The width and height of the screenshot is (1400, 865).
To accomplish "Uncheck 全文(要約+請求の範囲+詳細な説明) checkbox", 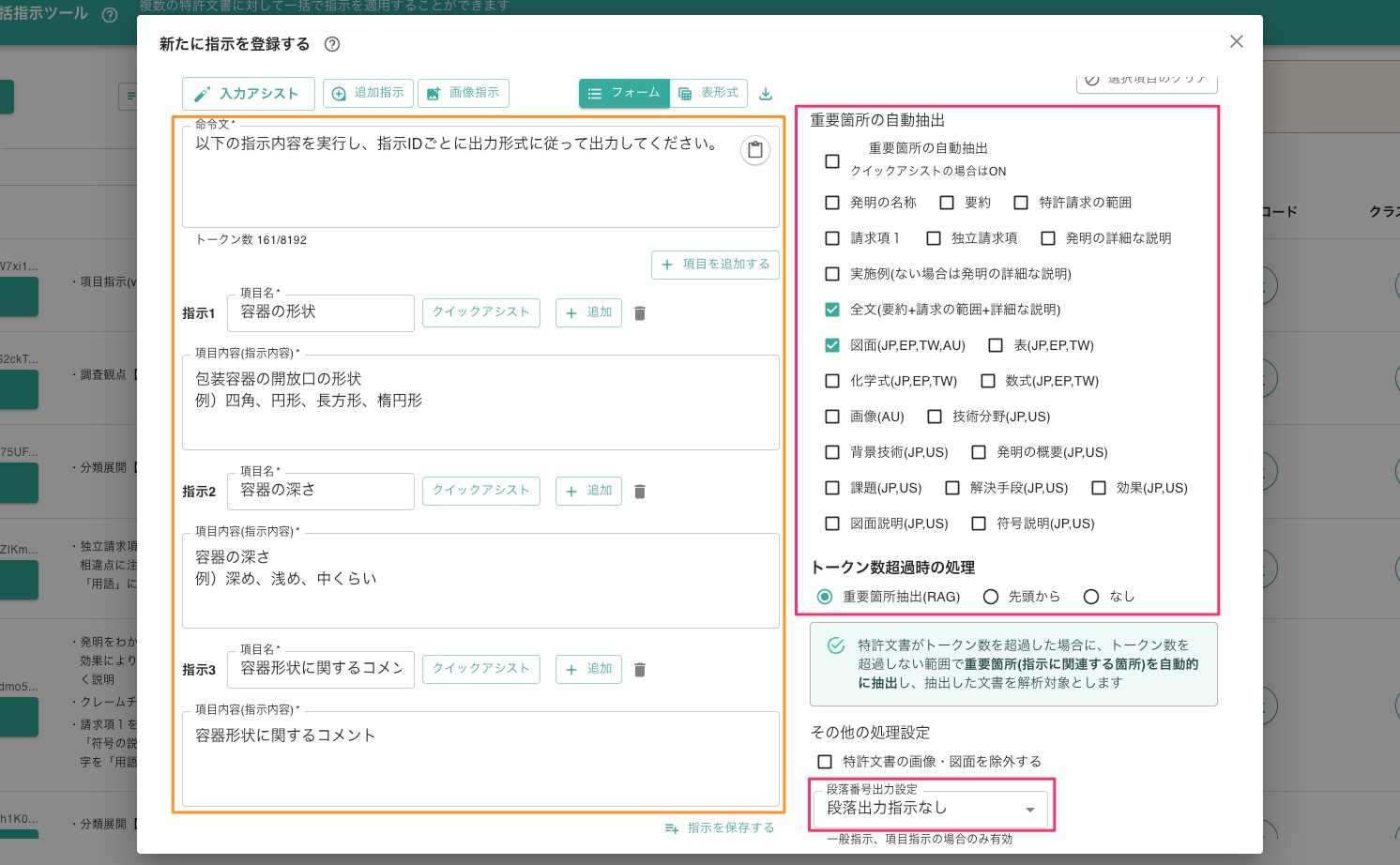I will click(x=832, y=310).
